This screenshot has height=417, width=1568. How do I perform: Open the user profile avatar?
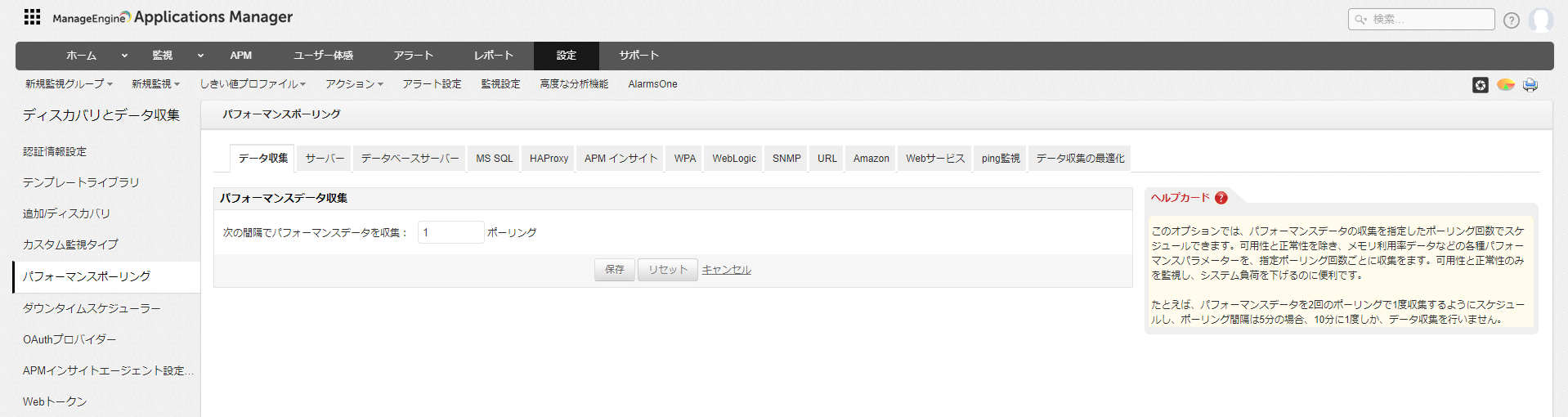click(x=1540, y=20)
